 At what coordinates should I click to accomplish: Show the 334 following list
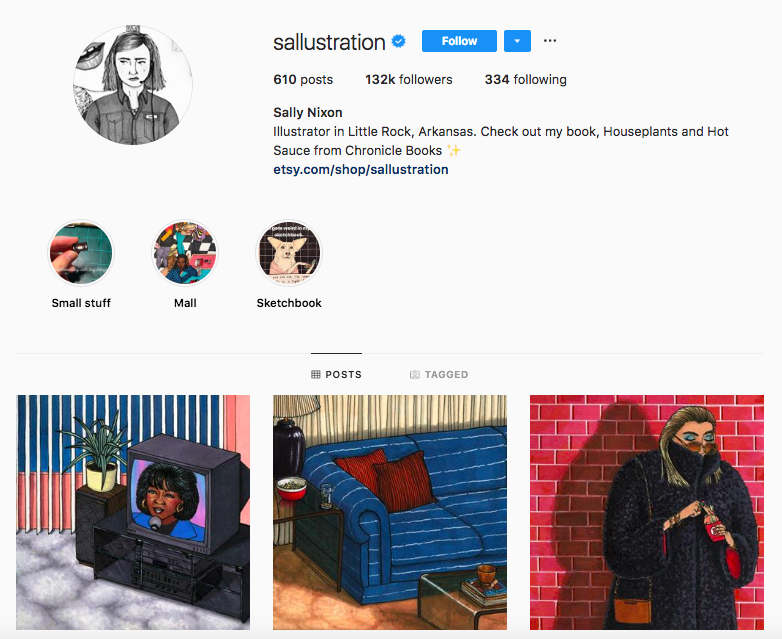click(526, 79)
